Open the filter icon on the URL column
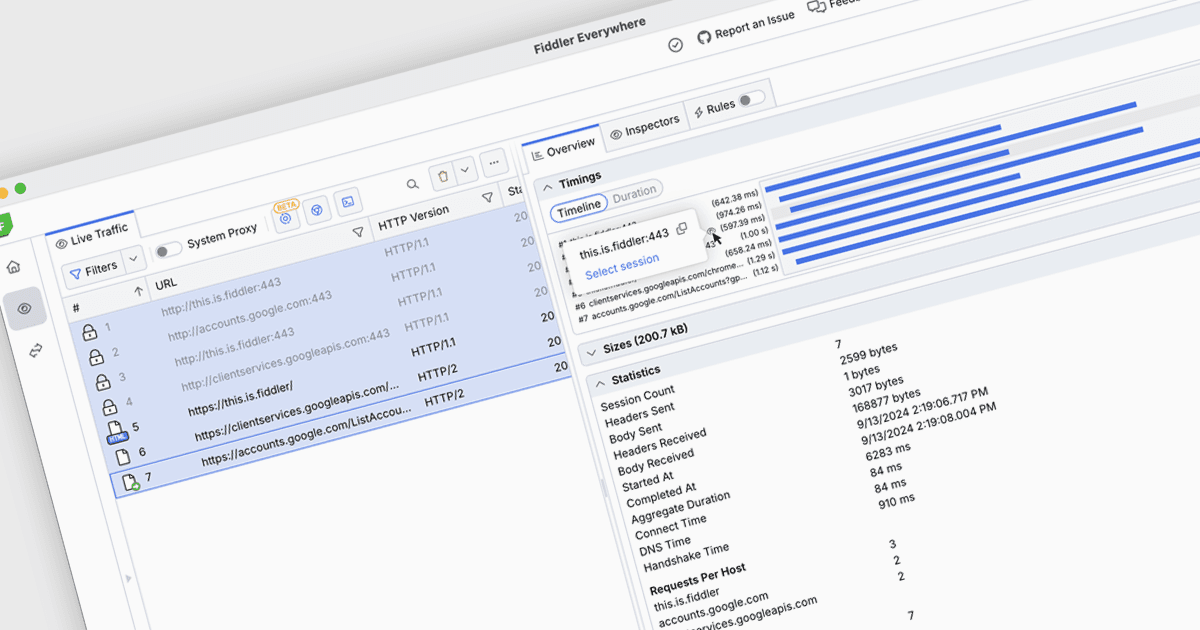Image resolution: width=1200 pixels, height=630 pixels. 358,232
